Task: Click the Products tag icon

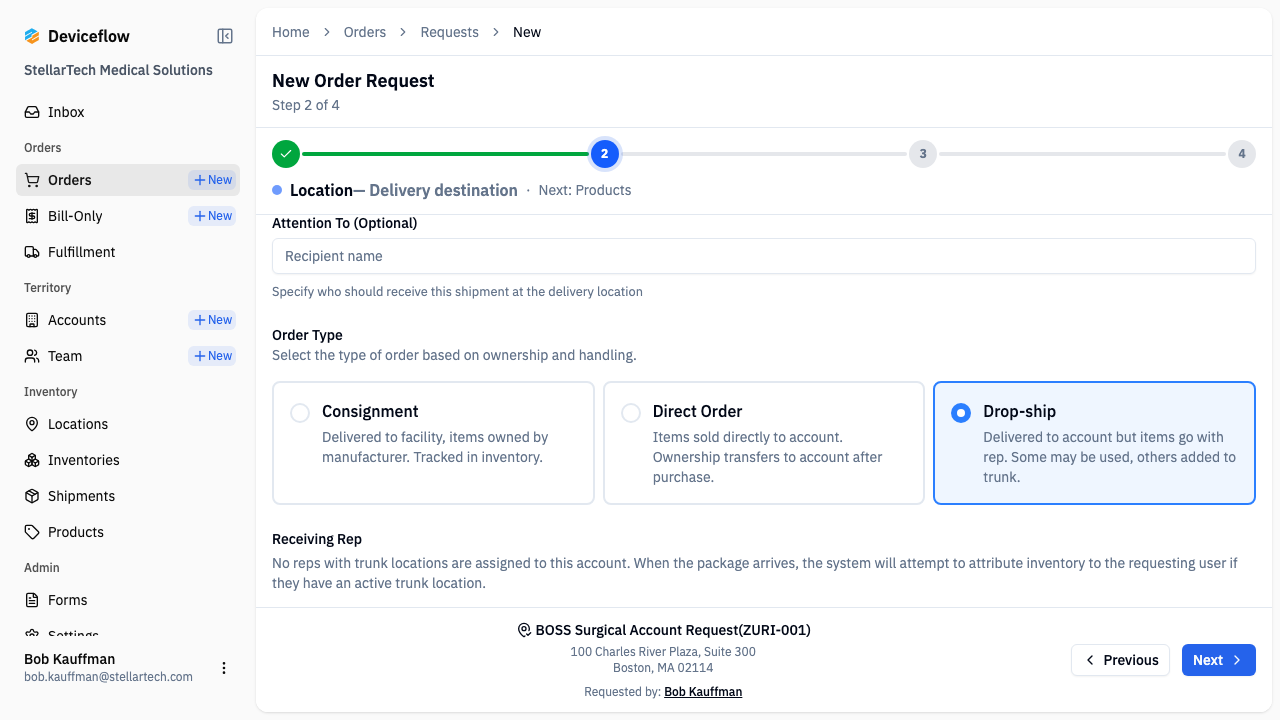Action: 32,532
